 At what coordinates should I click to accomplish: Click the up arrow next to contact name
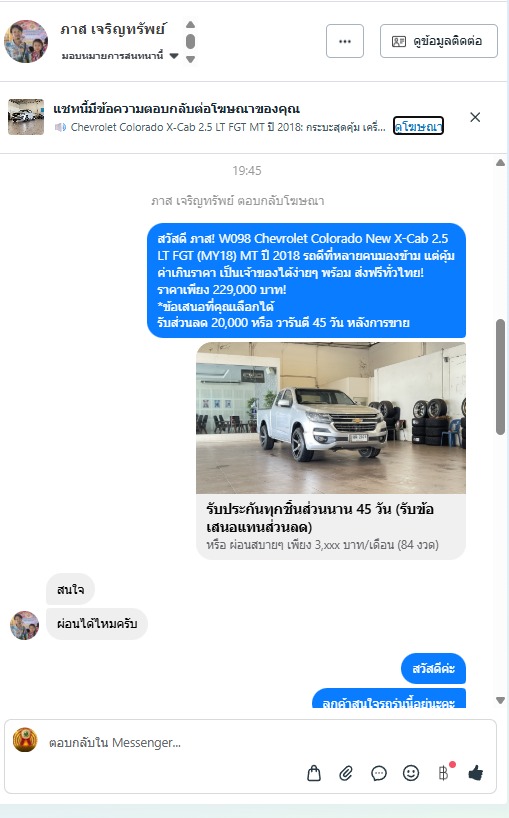point(190,25)
